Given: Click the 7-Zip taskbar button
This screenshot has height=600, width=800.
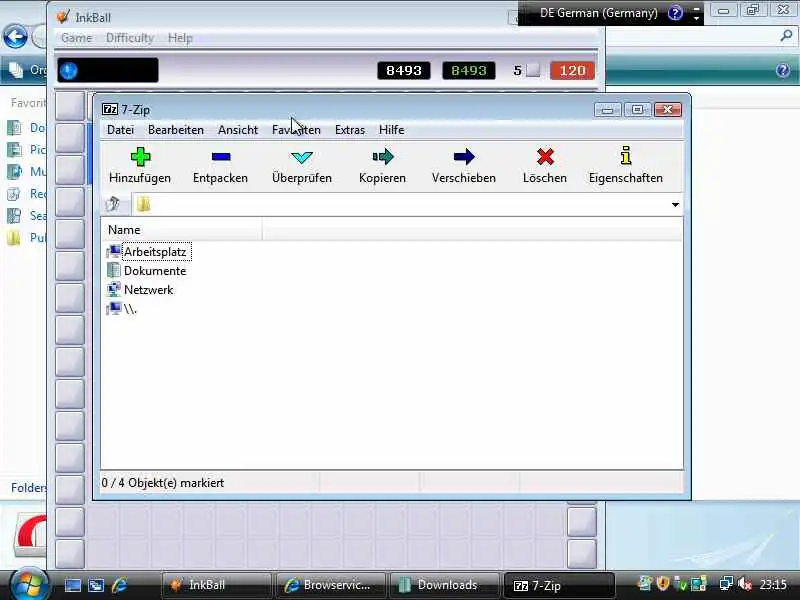Looking at the screenshot, I should click(558, 585).
